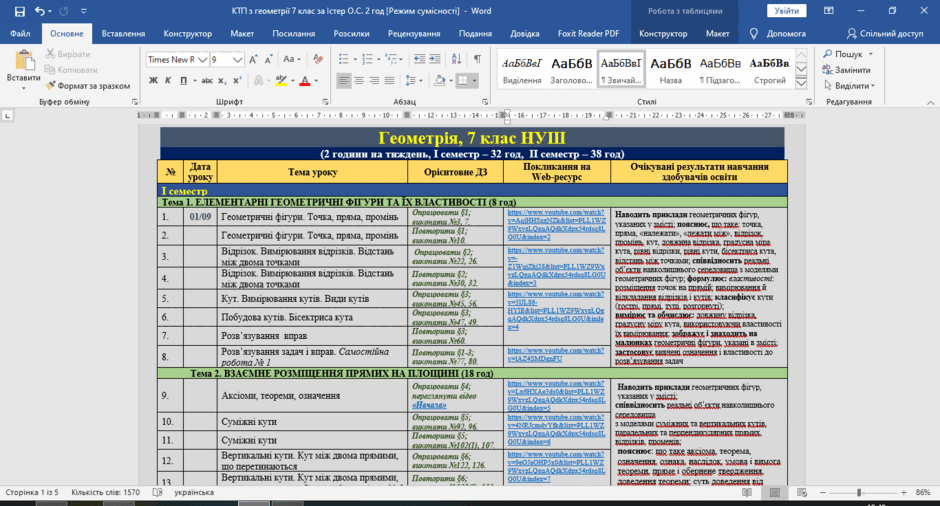Screen dimensions: 940x506
Task: Click the Спільний доступ share button
Action: (885, 34)
